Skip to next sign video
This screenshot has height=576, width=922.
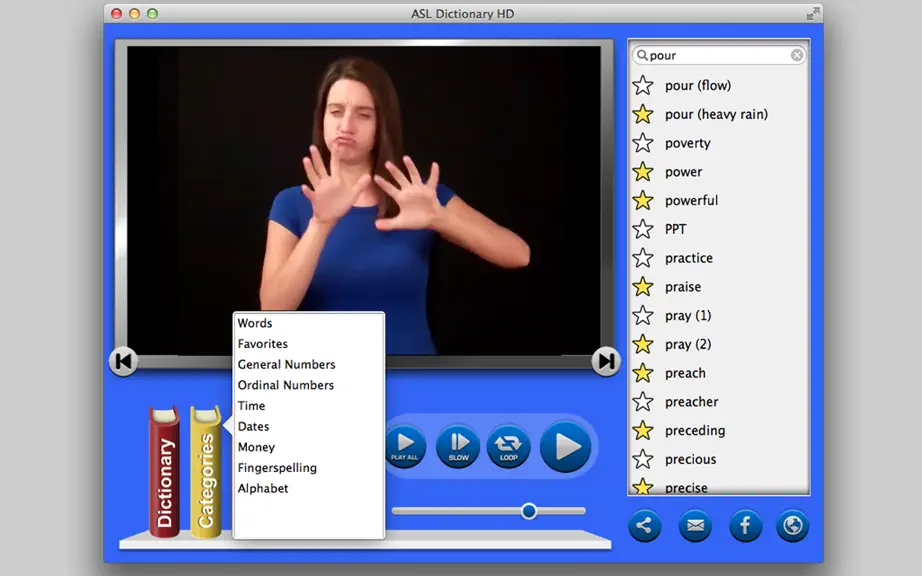[x=606, y=361]
